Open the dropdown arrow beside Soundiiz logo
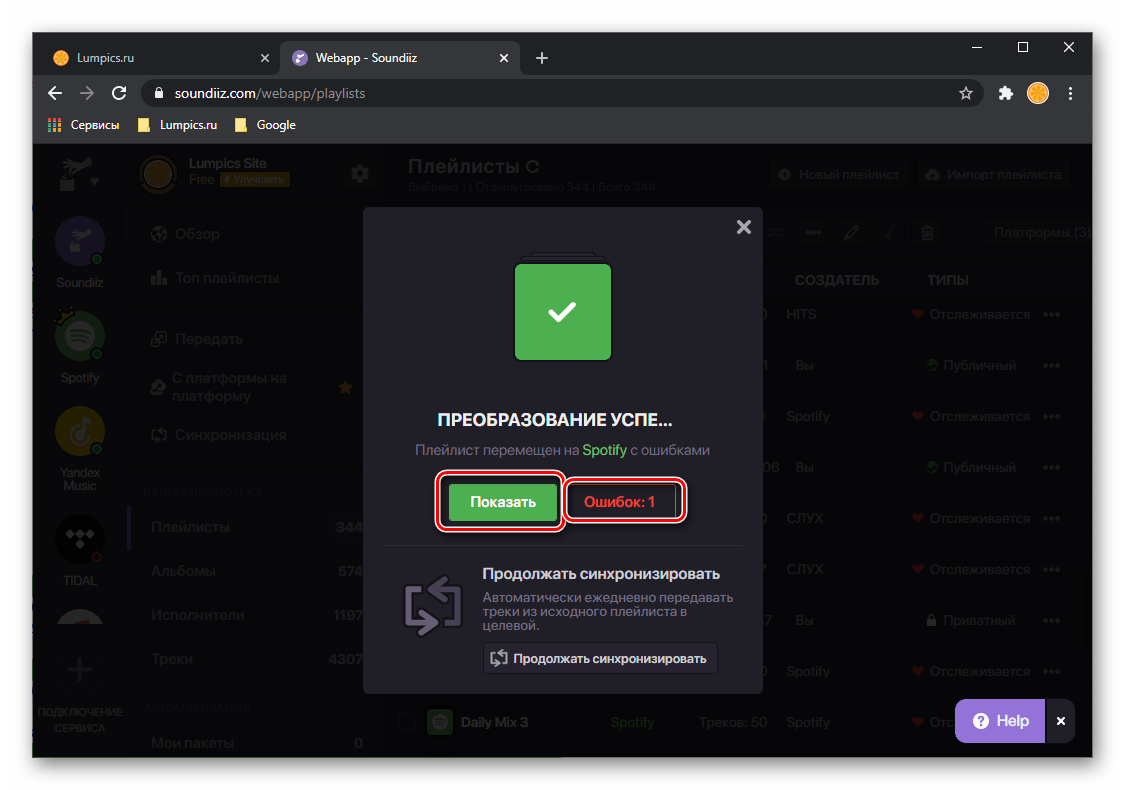 [x=95, y=182]
